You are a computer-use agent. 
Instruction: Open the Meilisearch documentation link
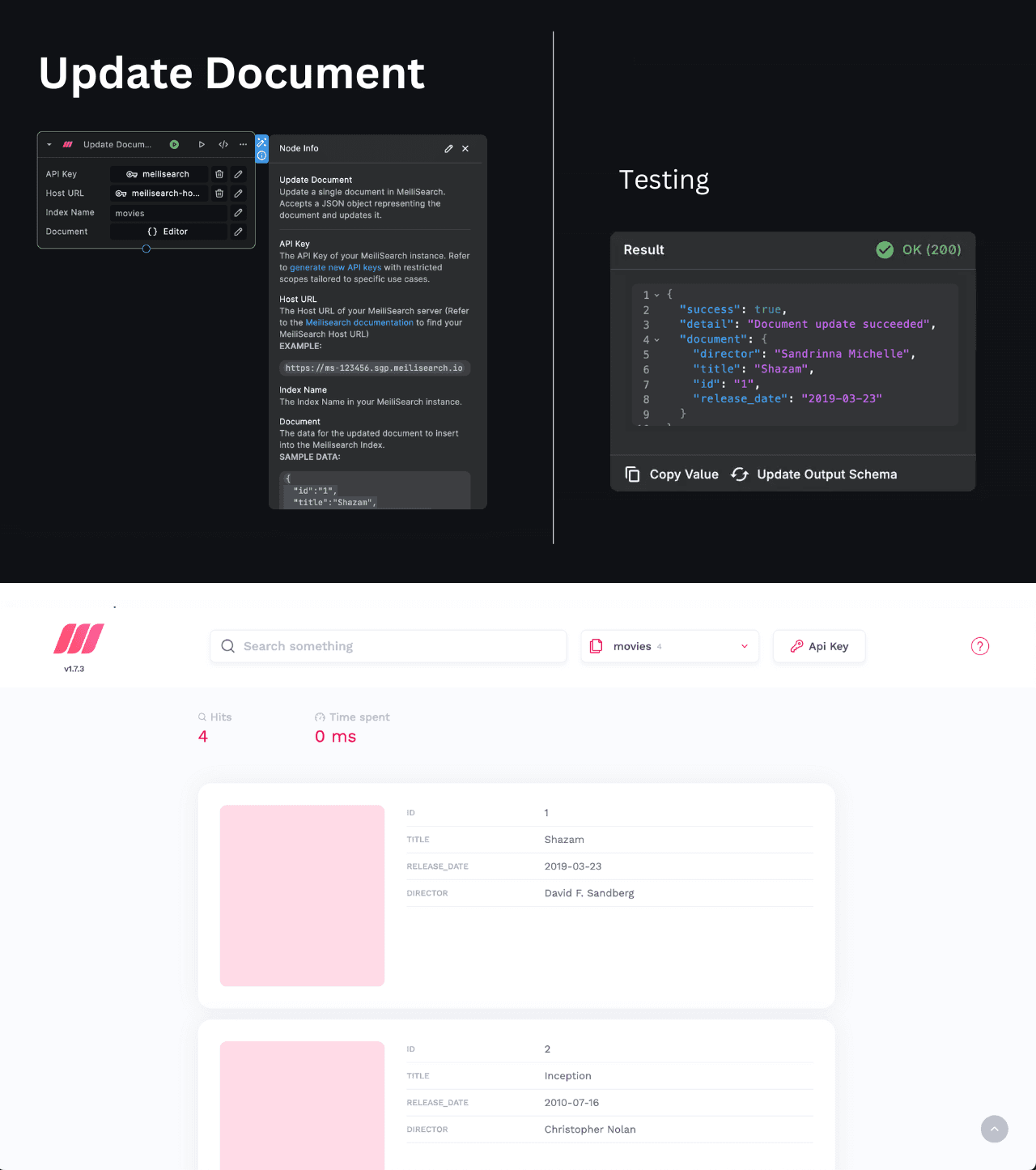[x=359, y=322]
